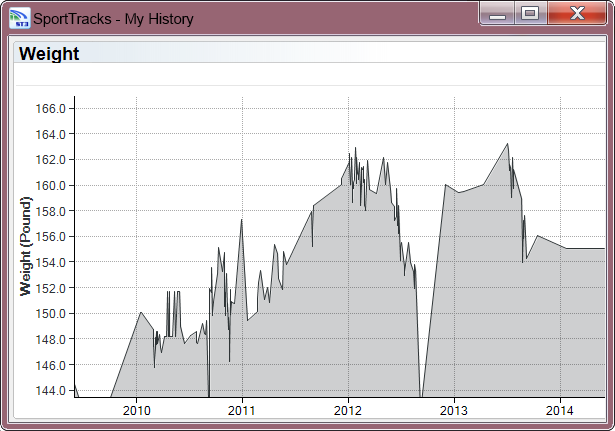Maximize the SportTracks window

click(530, 14)
